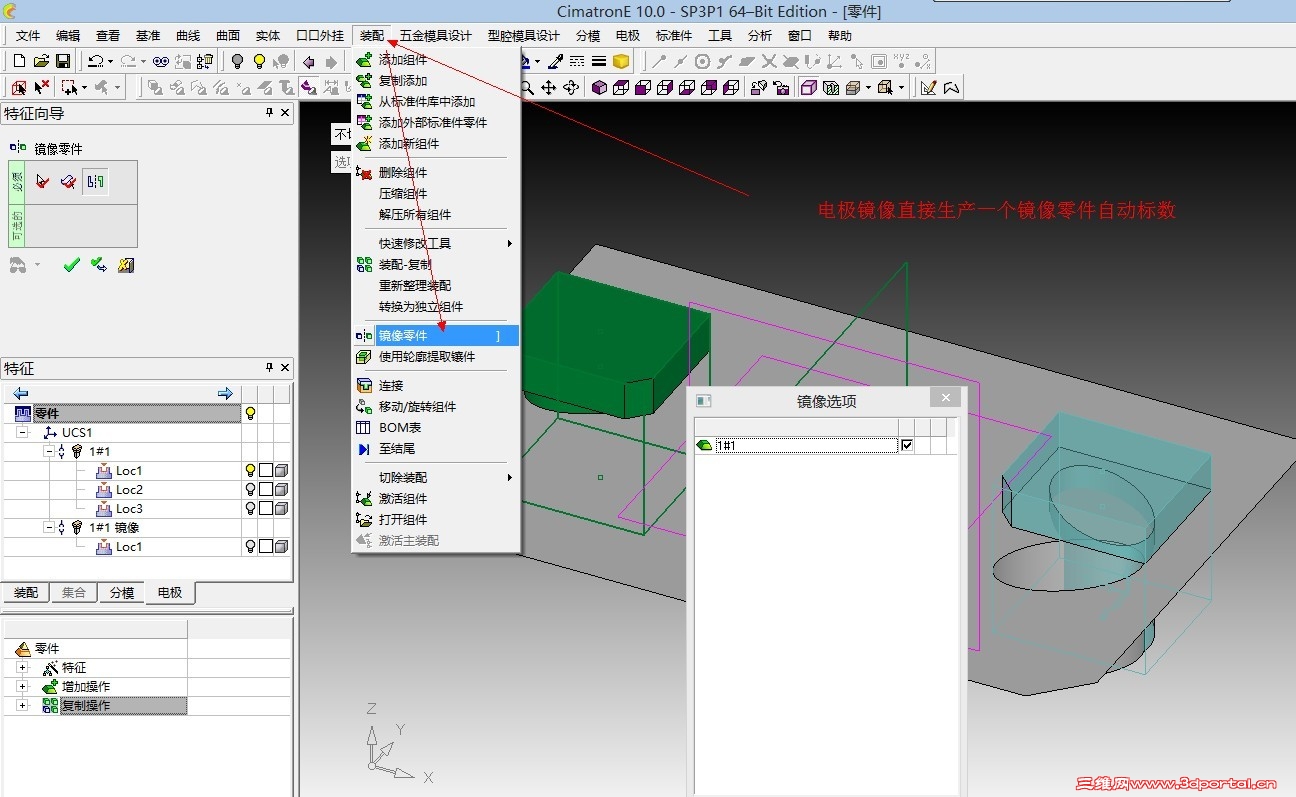Click the yellow 3D box toolbar icon
This screenshot has height=797, width=1296.
(621, 61)
